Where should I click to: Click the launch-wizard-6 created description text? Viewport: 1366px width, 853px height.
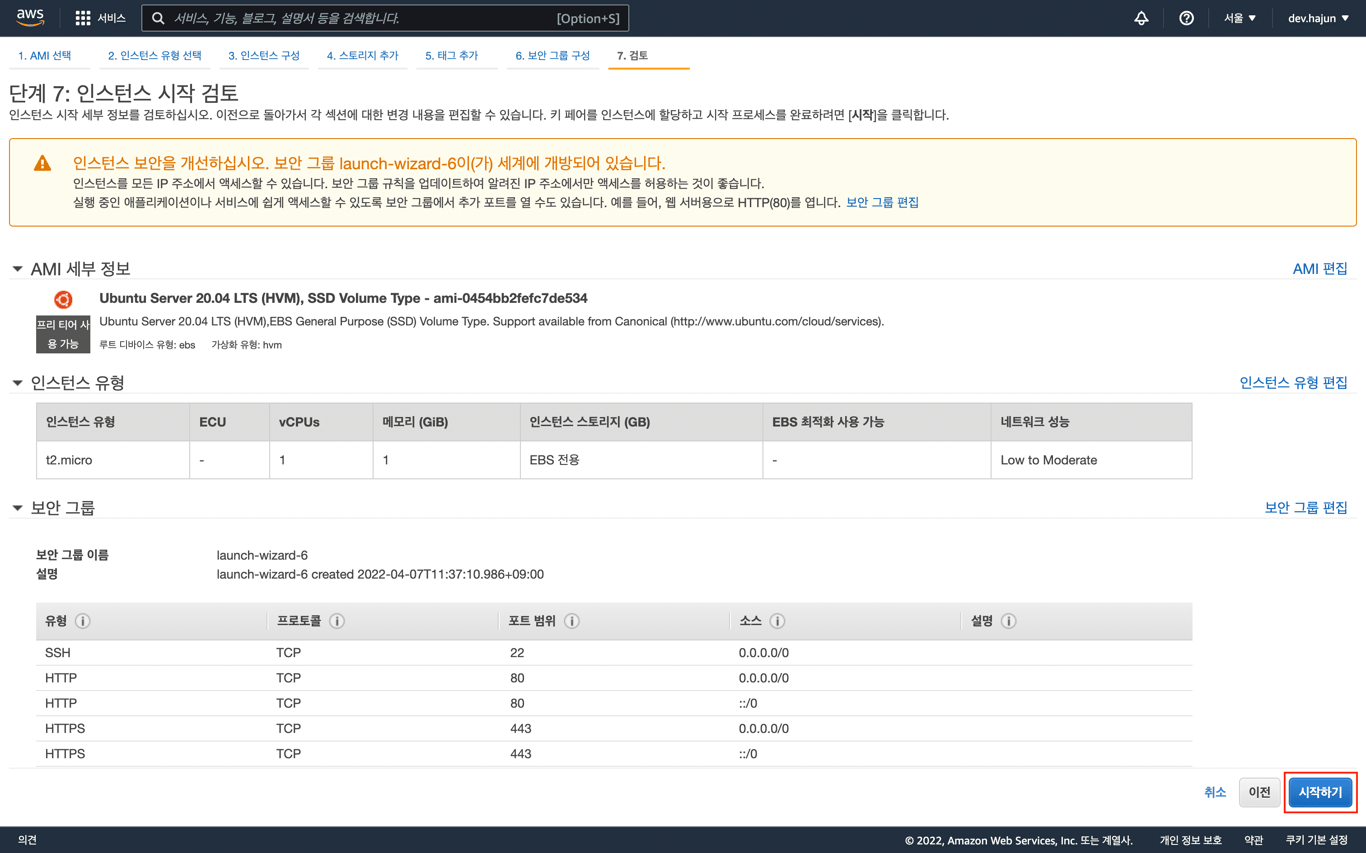(x=380, y=575)
